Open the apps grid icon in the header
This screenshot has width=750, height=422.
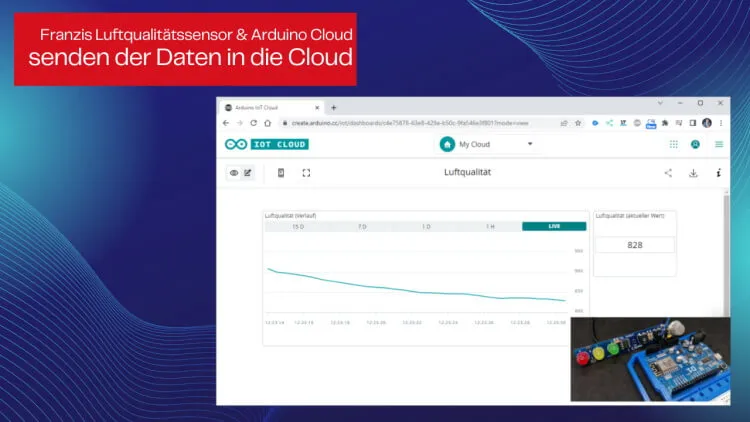(x=673, y=144)
